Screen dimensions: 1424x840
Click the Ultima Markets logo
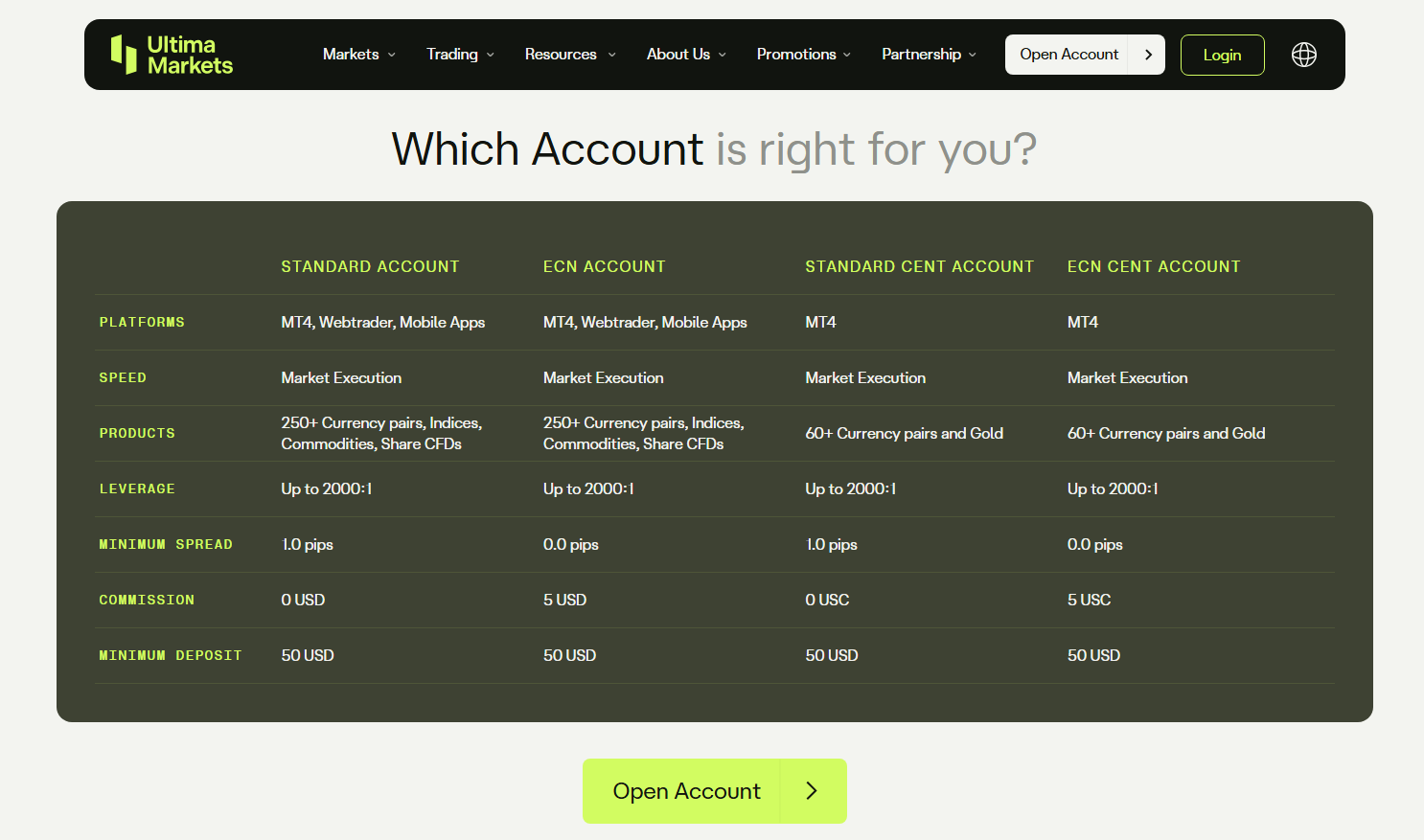tap(172, 55)
